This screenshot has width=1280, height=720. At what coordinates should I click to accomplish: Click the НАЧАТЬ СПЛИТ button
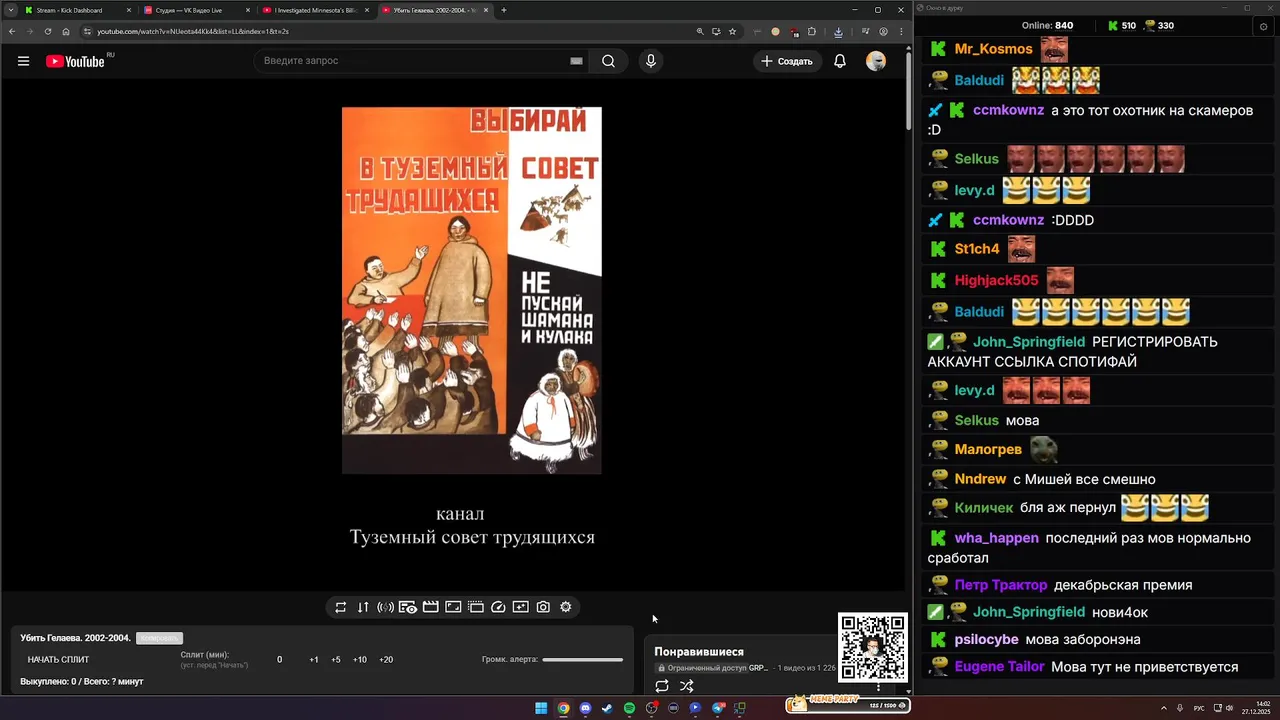click(x=58, y=660)
